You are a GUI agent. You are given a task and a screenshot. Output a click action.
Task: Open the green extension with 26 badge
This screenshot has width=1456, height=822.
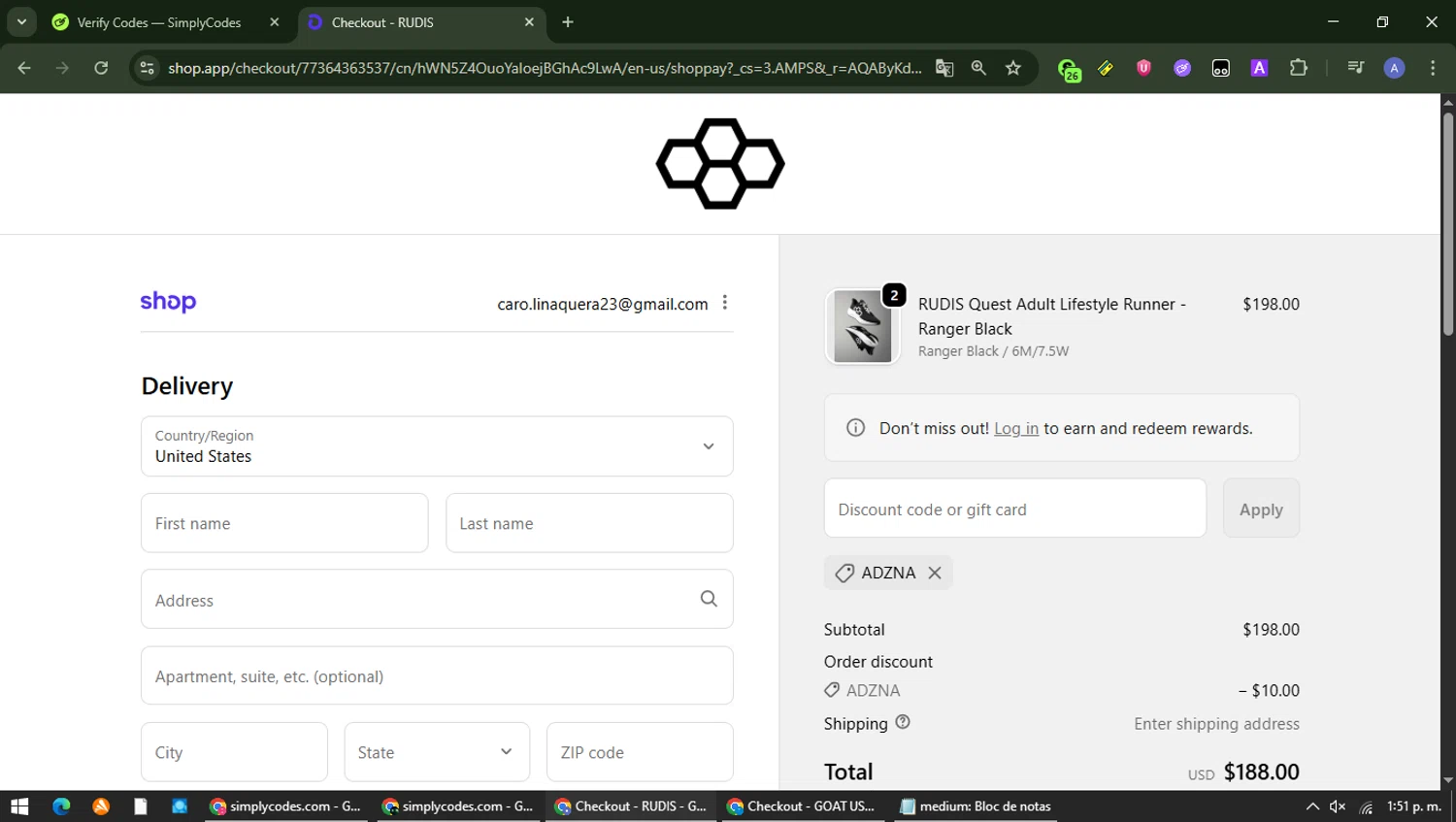point(1069,70)
